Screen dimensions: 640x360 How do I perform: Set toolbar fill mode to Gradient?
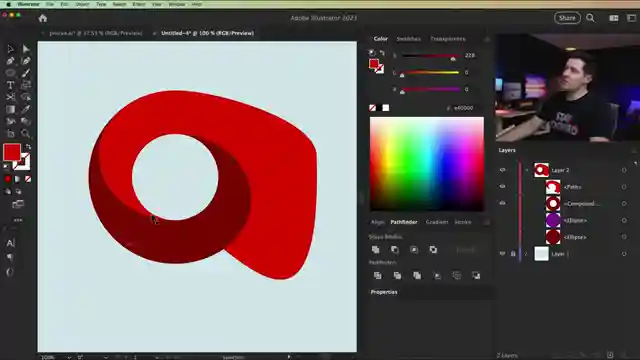(x=18, y=179)
